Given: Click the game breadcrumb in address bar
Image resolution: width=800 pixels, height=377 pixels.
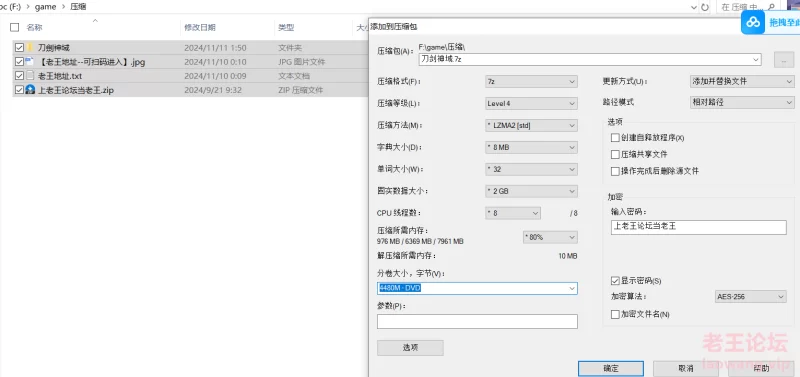Looking at the screenshot, I should pyautogui.click(x=45, y=7).
